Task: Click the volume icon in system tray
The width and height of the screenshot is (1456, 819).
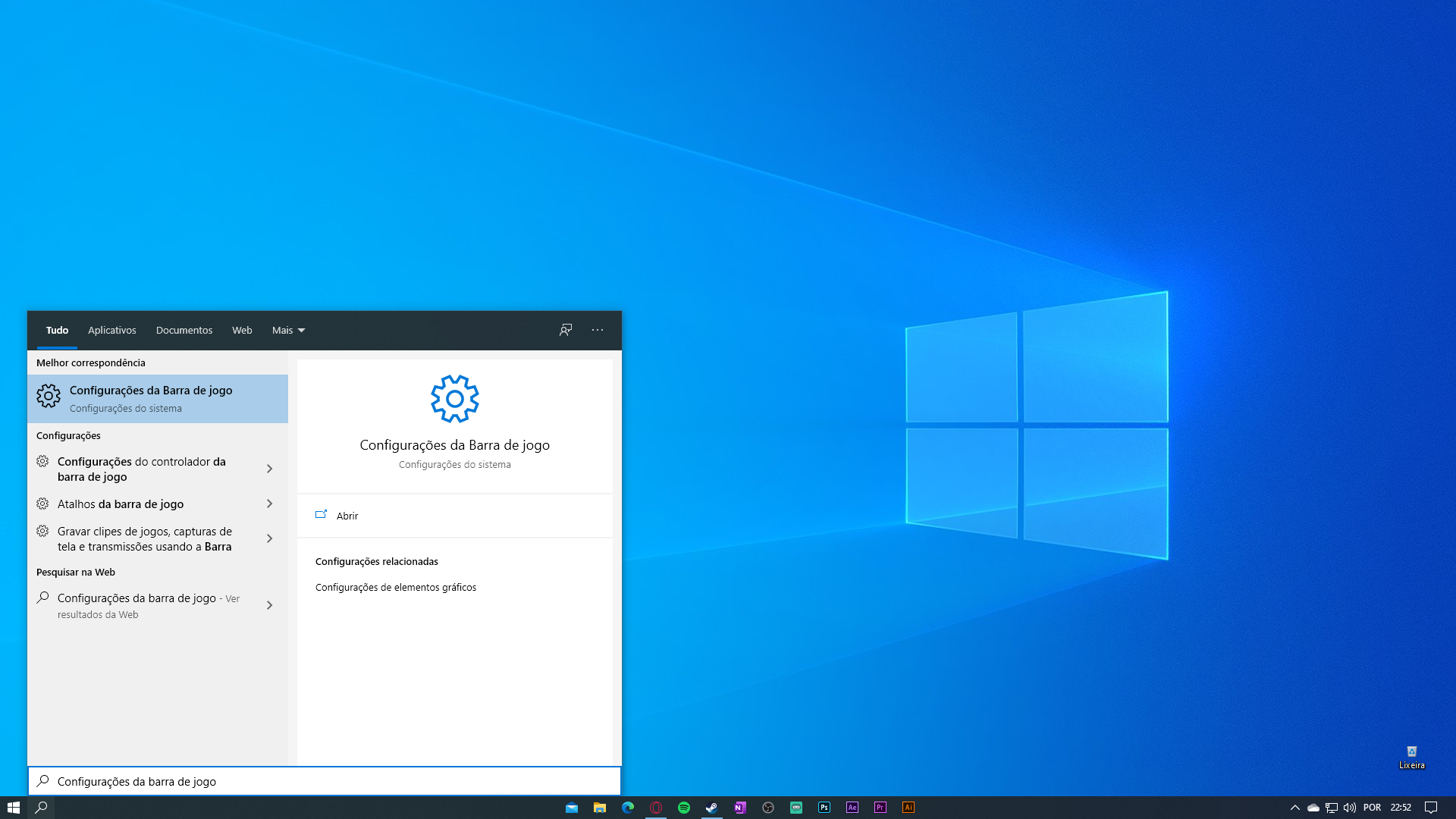Action: [1350, 808]
